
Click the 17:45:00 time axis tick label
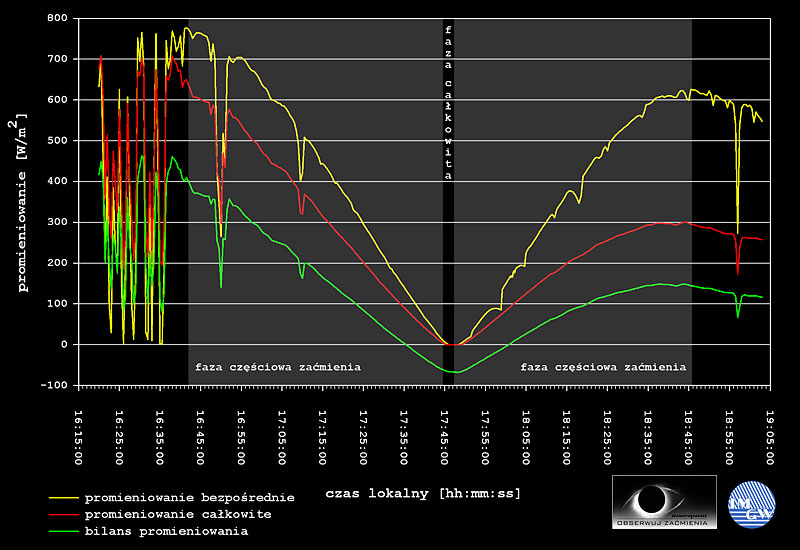[444, 438]
